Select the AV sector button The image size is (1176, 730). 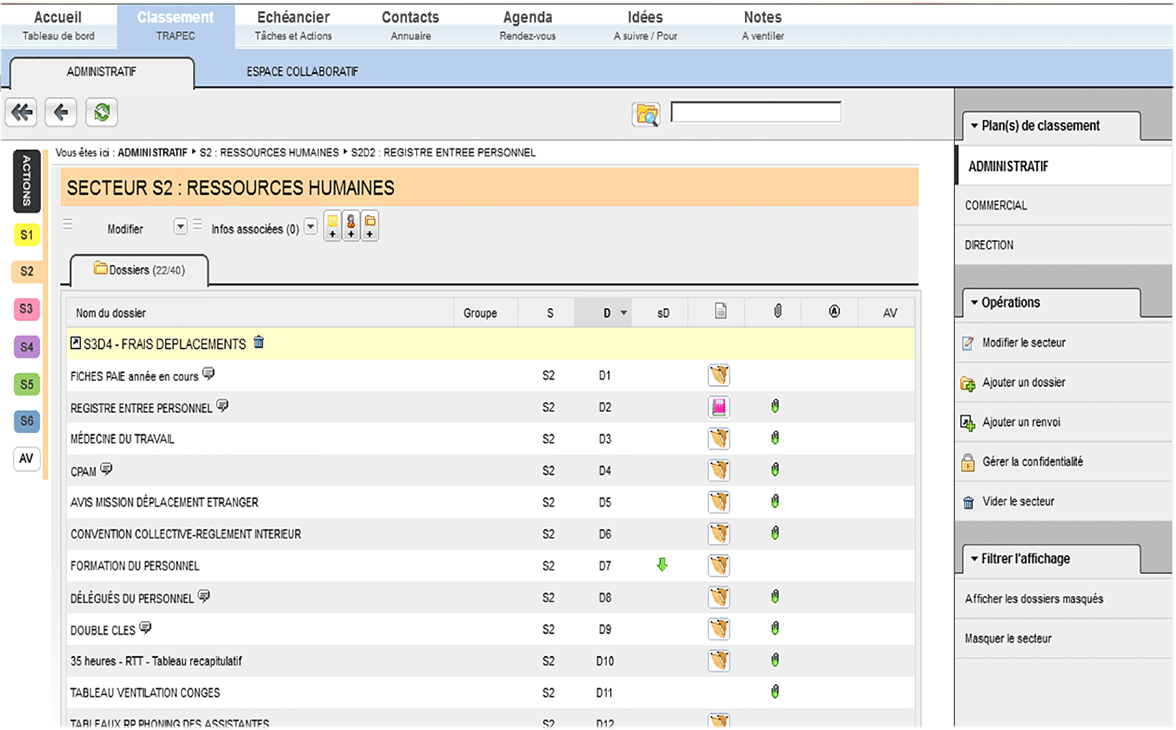coord(27,458)
